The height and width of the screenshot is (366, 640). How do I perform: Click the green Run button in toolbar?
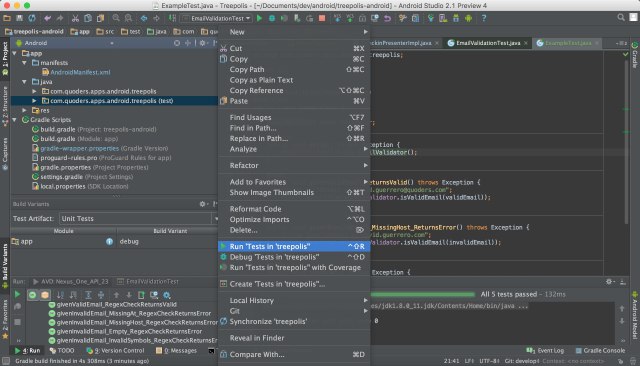tap(260, 18)
